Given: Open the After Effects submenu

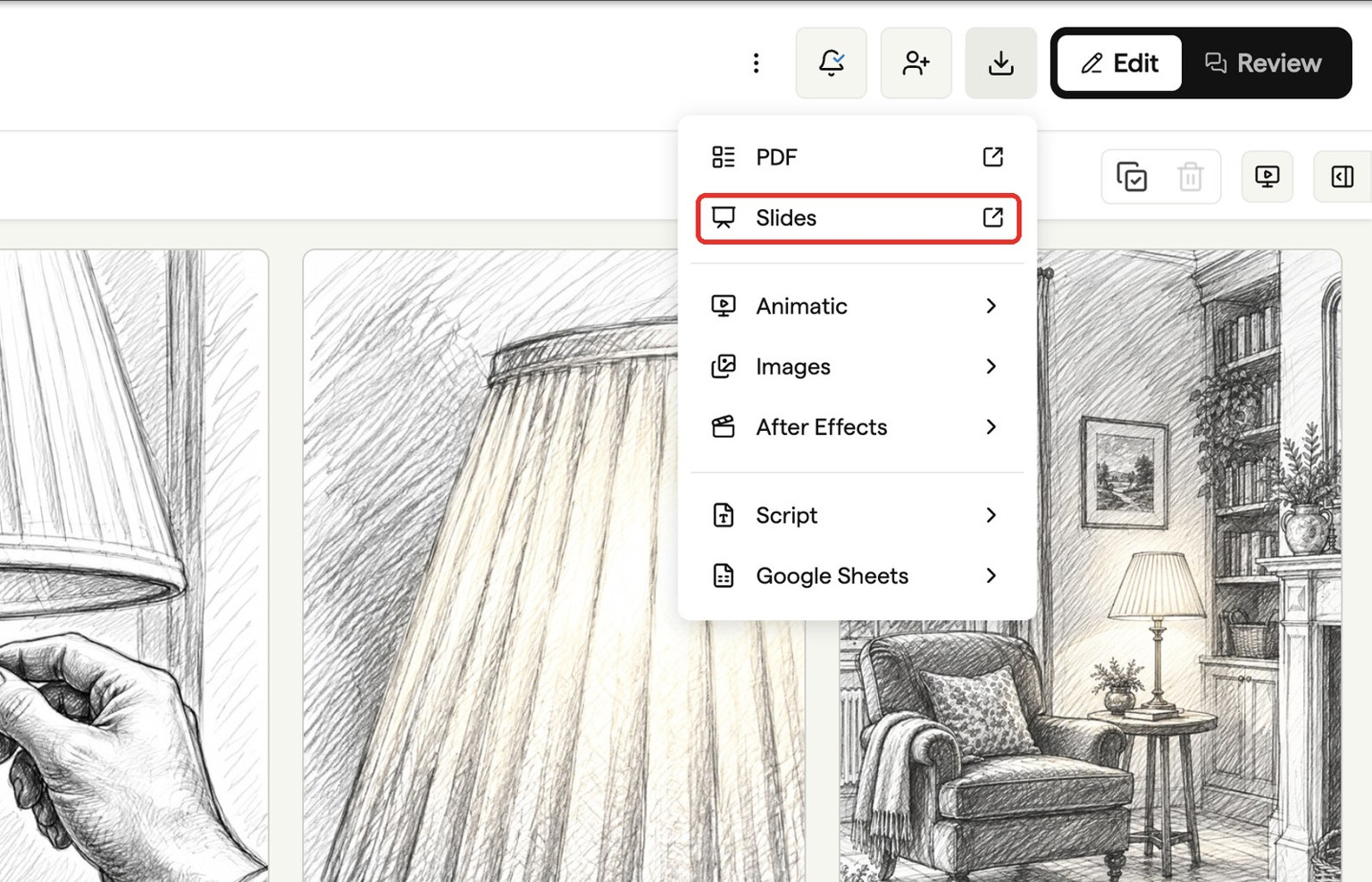Looking at the screenshot, I should point(857,427).
